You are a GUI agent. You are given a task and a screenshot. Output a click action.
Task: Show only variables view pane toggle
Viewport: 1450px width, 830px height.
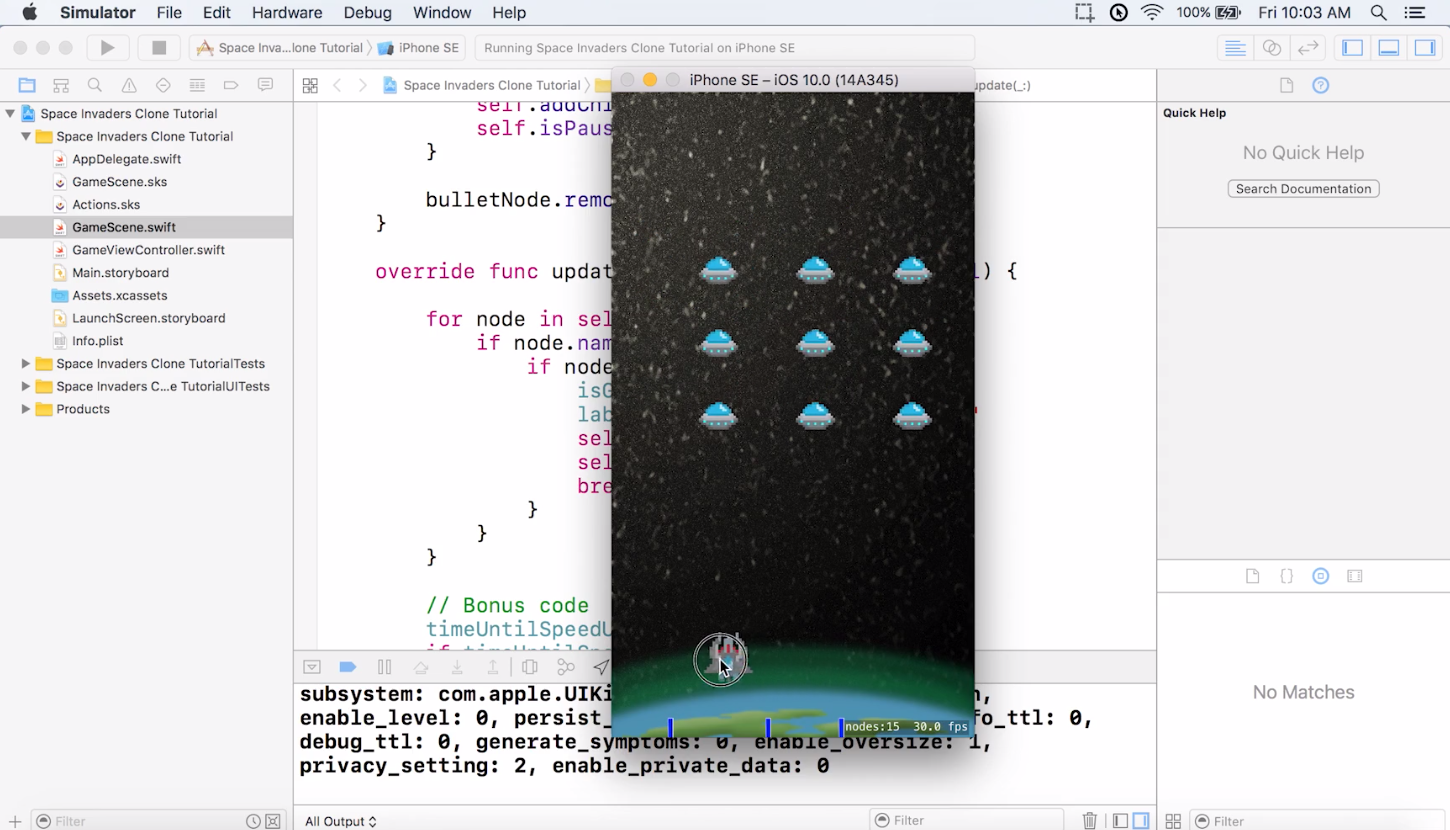1121,821
